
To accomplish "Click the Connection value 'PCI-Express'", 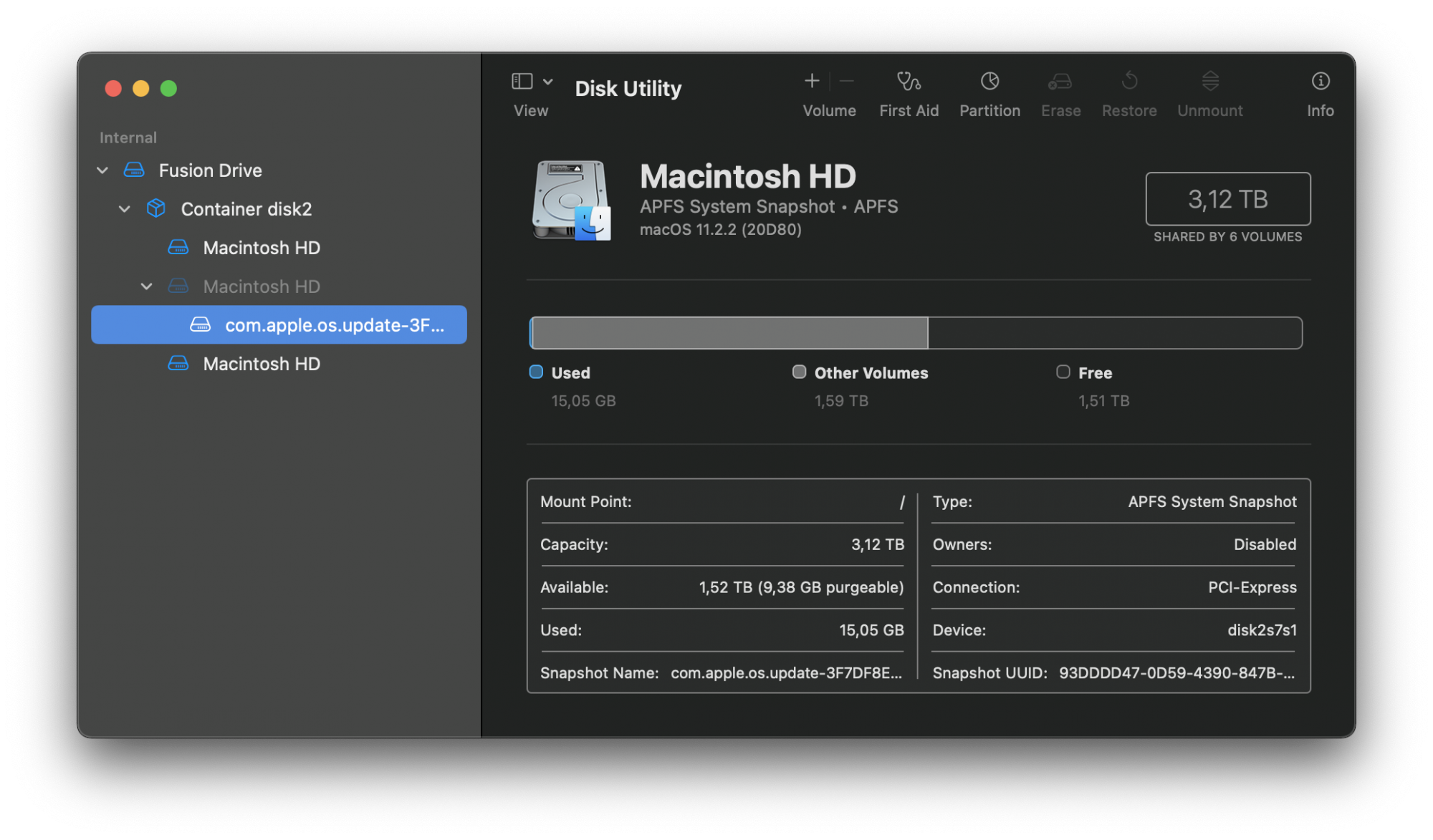I will (1252, 588).
